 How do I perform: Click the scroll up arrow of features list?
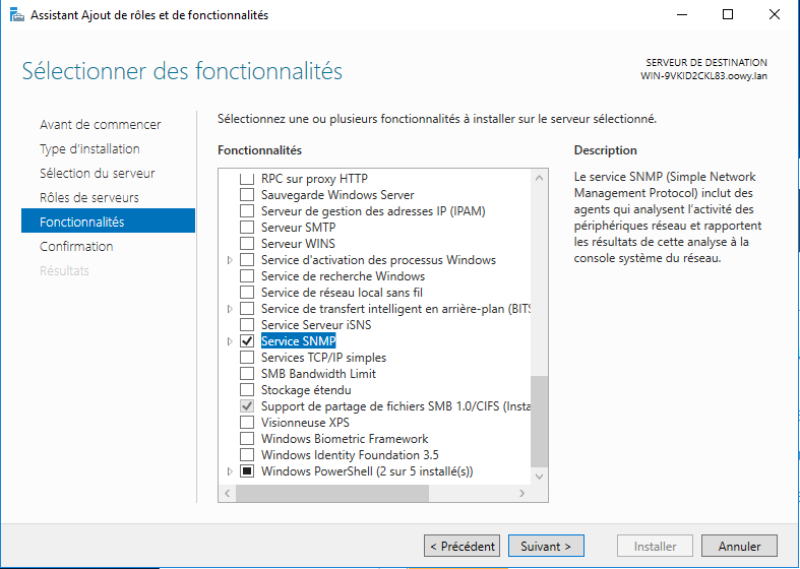pyautogui.click(x=540, y=178)
